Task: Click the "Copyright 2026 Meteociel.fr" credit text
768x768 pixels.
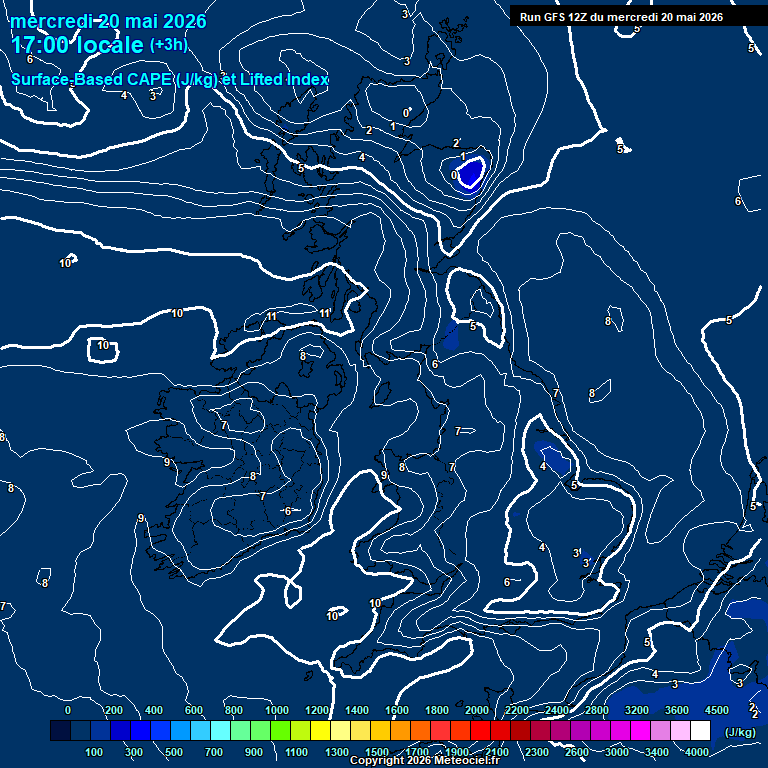Action: pos(425,760)
